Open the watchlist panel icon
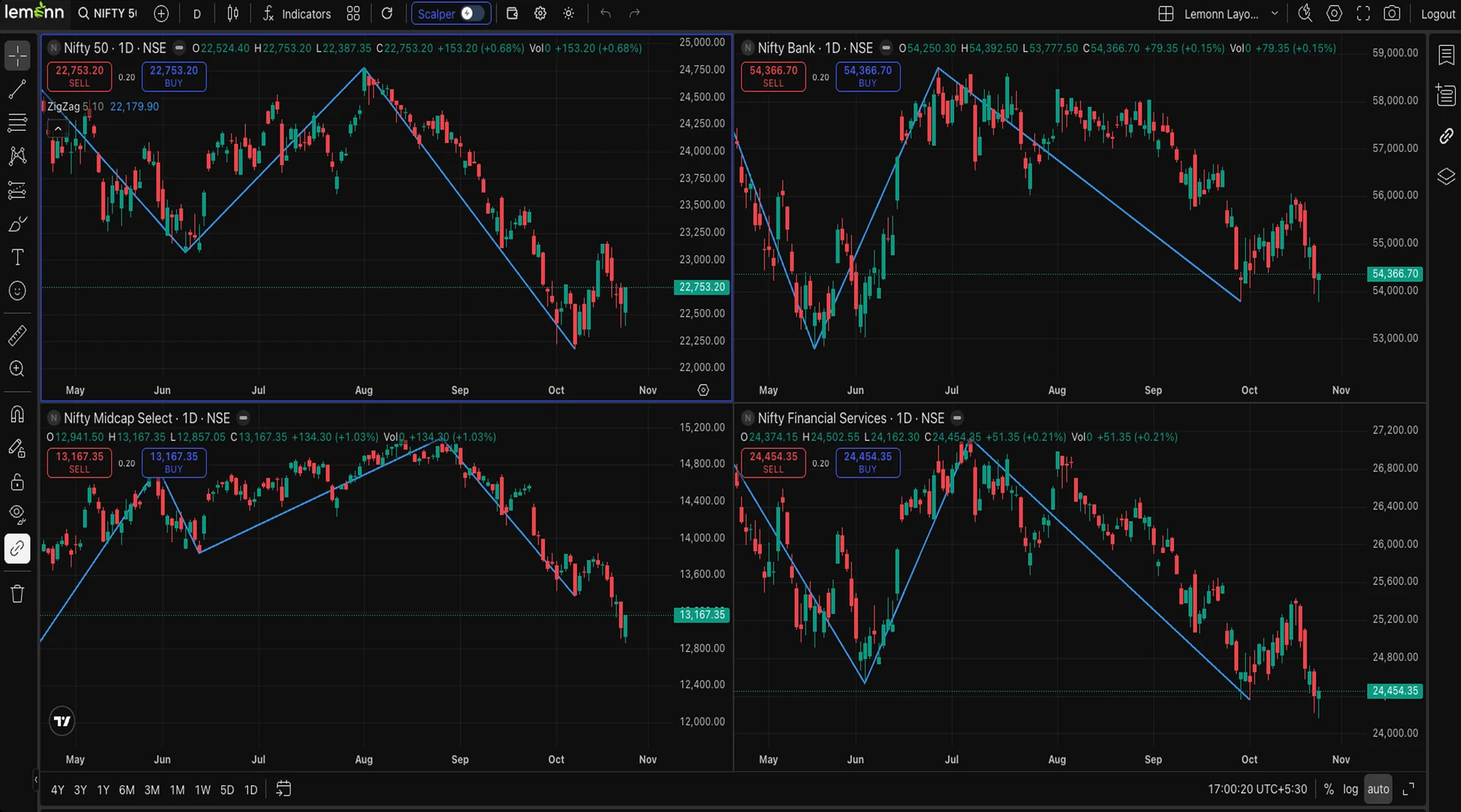This screenshot has height=812, width=1461. [x=1446, y=55]
